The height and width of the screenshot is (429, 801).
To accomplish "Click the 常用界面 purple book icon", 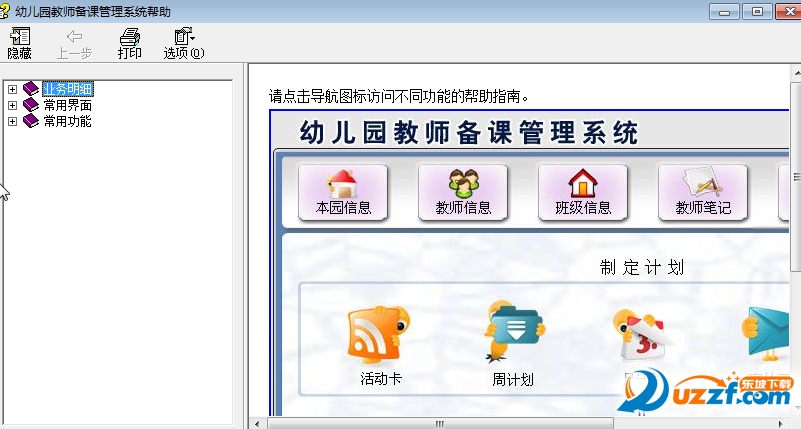I will [x=31, y=105].
